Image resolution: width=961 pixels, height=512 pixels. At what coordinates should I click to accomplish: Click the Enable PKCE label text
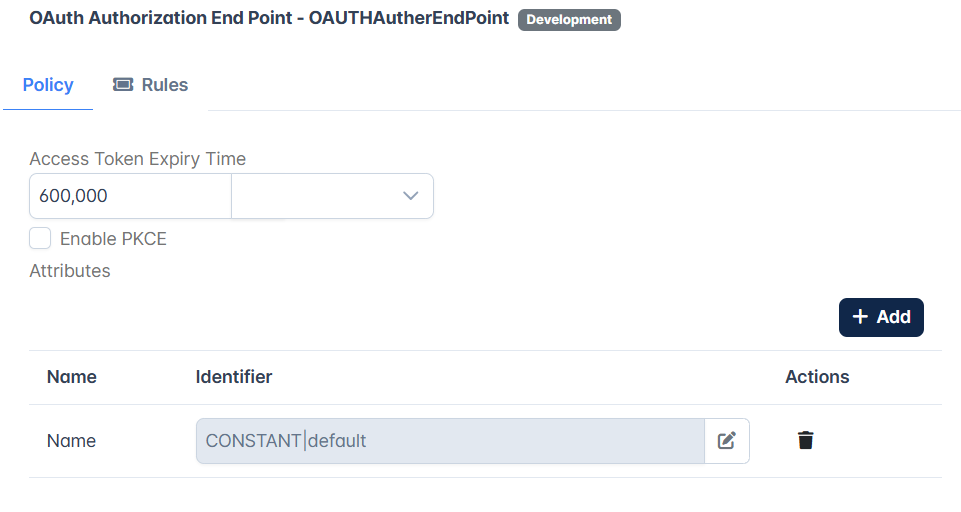click(x=113, y=239)
